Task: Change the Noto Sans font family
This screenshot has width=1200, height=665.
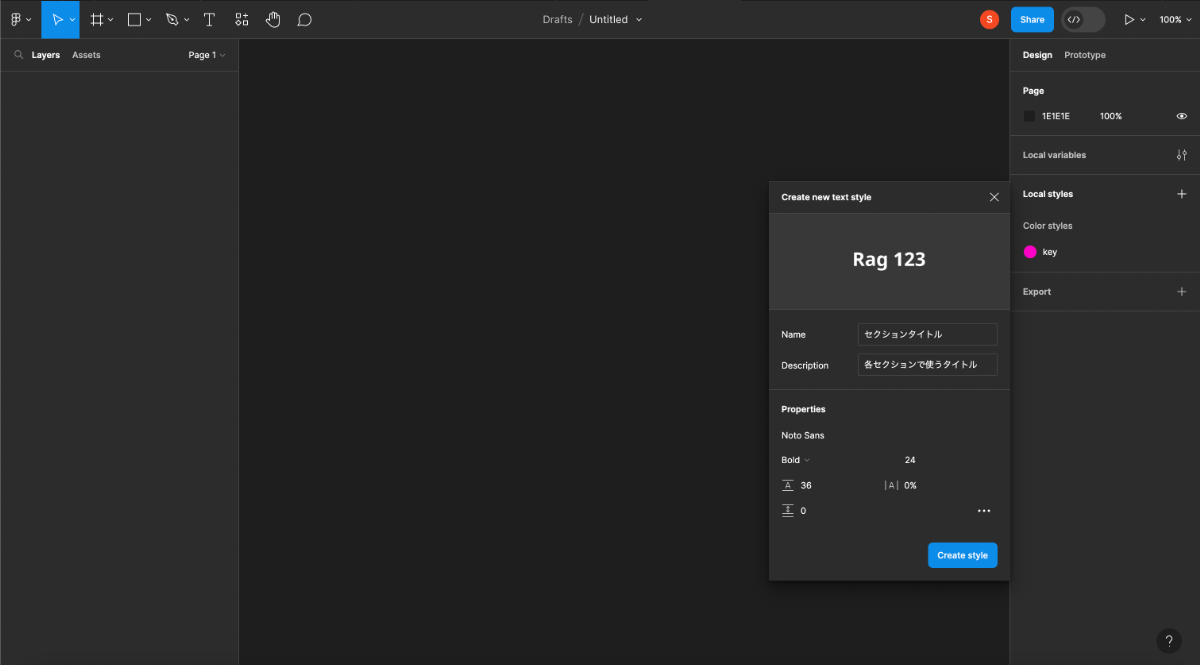Action: 803,435
